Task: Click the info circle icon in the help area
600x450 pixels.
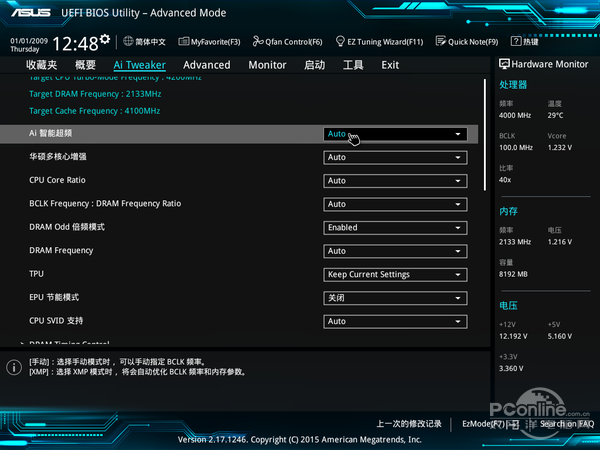Action: (x=14, y=367)
